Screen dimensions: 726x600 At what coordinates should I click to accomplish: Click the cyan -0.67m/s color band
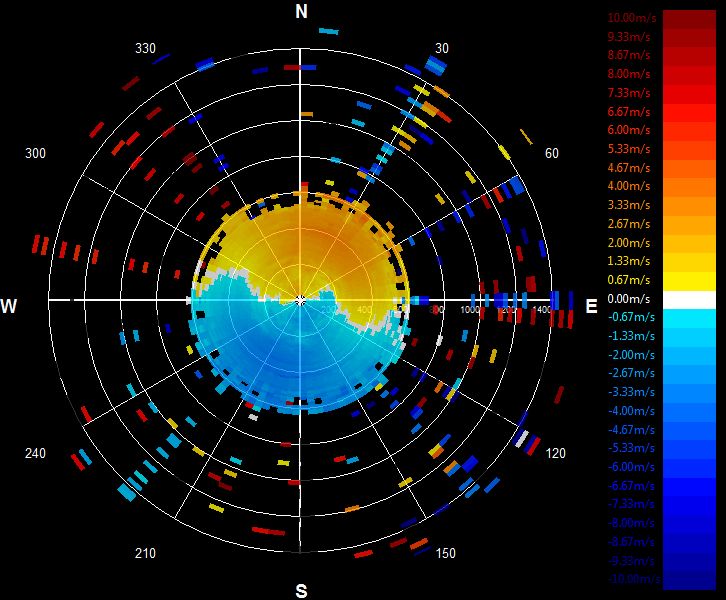(x=689, y=319)
